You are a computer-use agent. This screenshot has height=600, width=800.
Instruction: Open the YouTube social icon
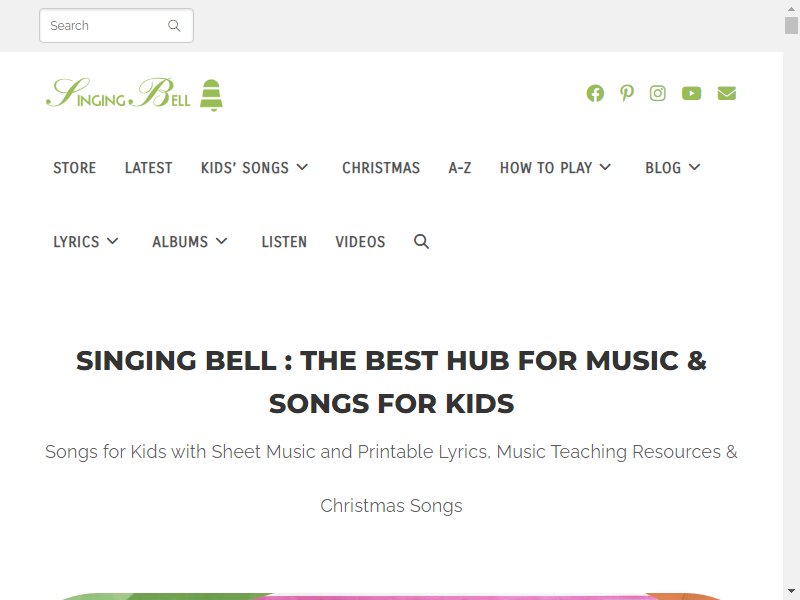click(x=691, y=93)
